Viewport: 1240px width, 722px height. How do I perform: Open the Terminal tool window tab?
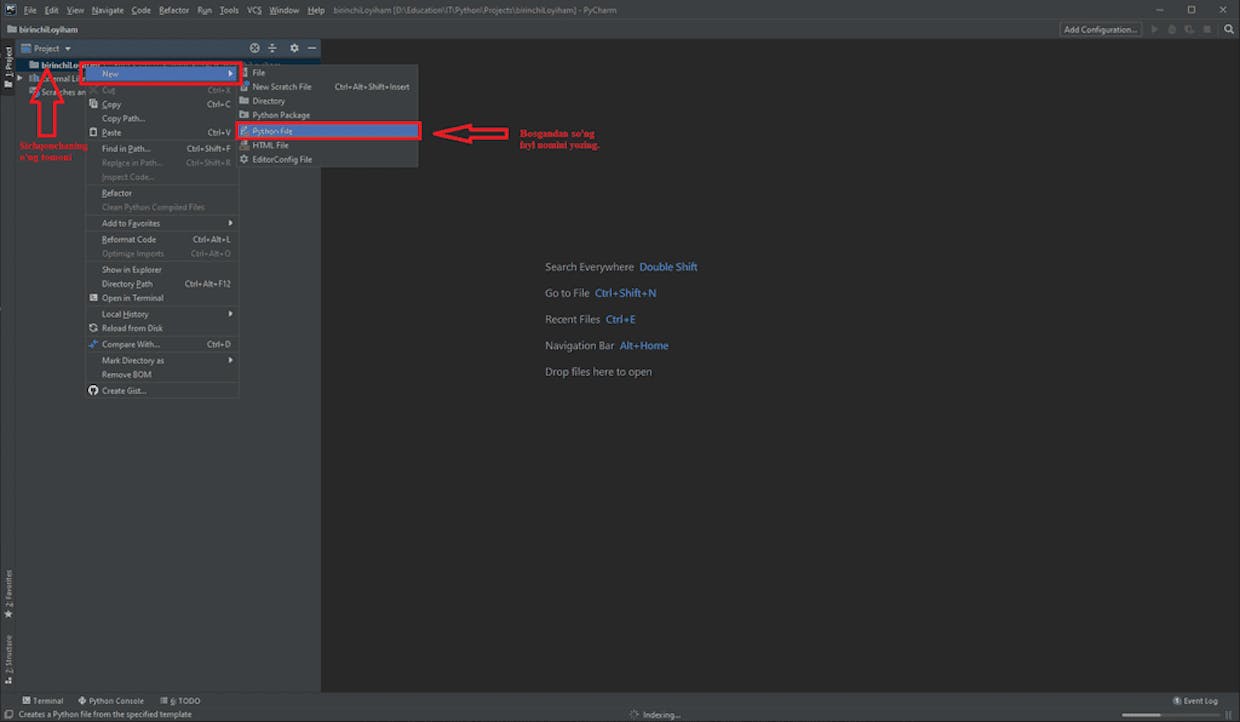pyautogui.click(x=42, y=701)
